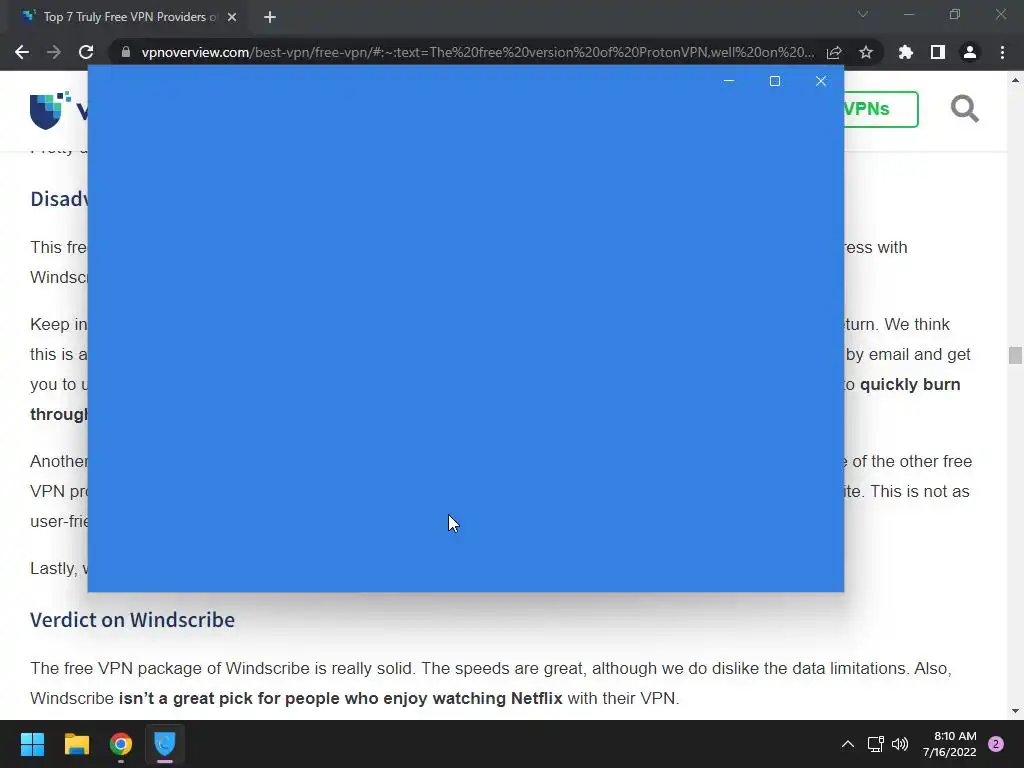The width and height of the screenshot is (1024, 768).
Task: Click the blue shield app taskbar icon
Action: pyautogui.click(x=165, y=744)
